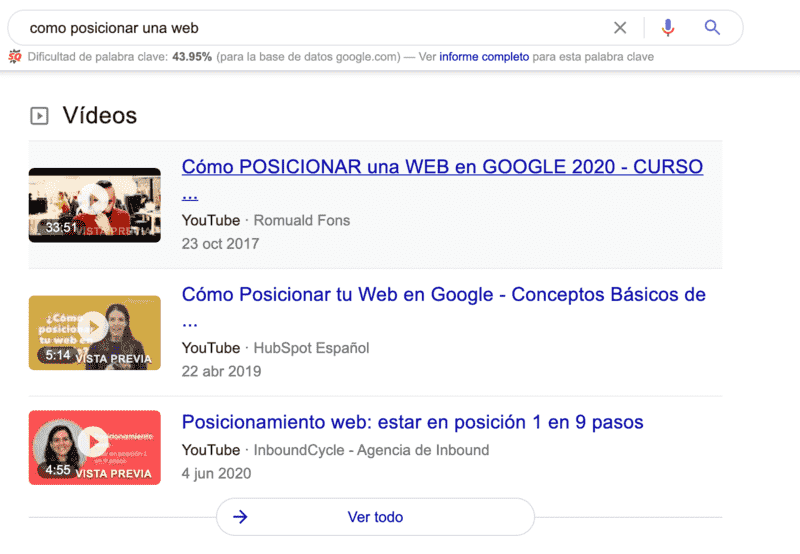The image size is (800, 554).
Task: Click the SEOquake logo icon
Action: [15, 57]
